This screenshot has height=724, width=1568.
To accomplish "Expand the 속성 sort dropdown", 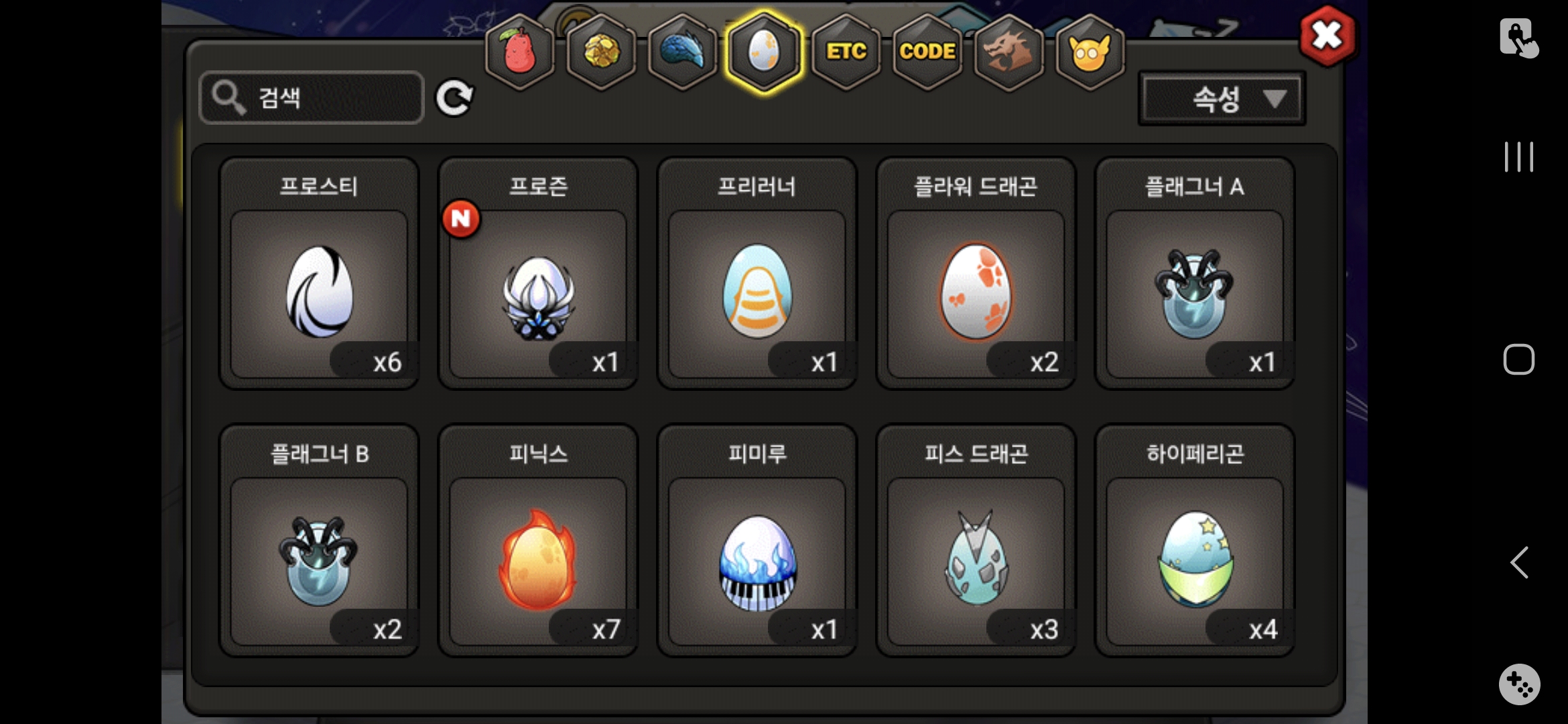I will [1222, 99].
